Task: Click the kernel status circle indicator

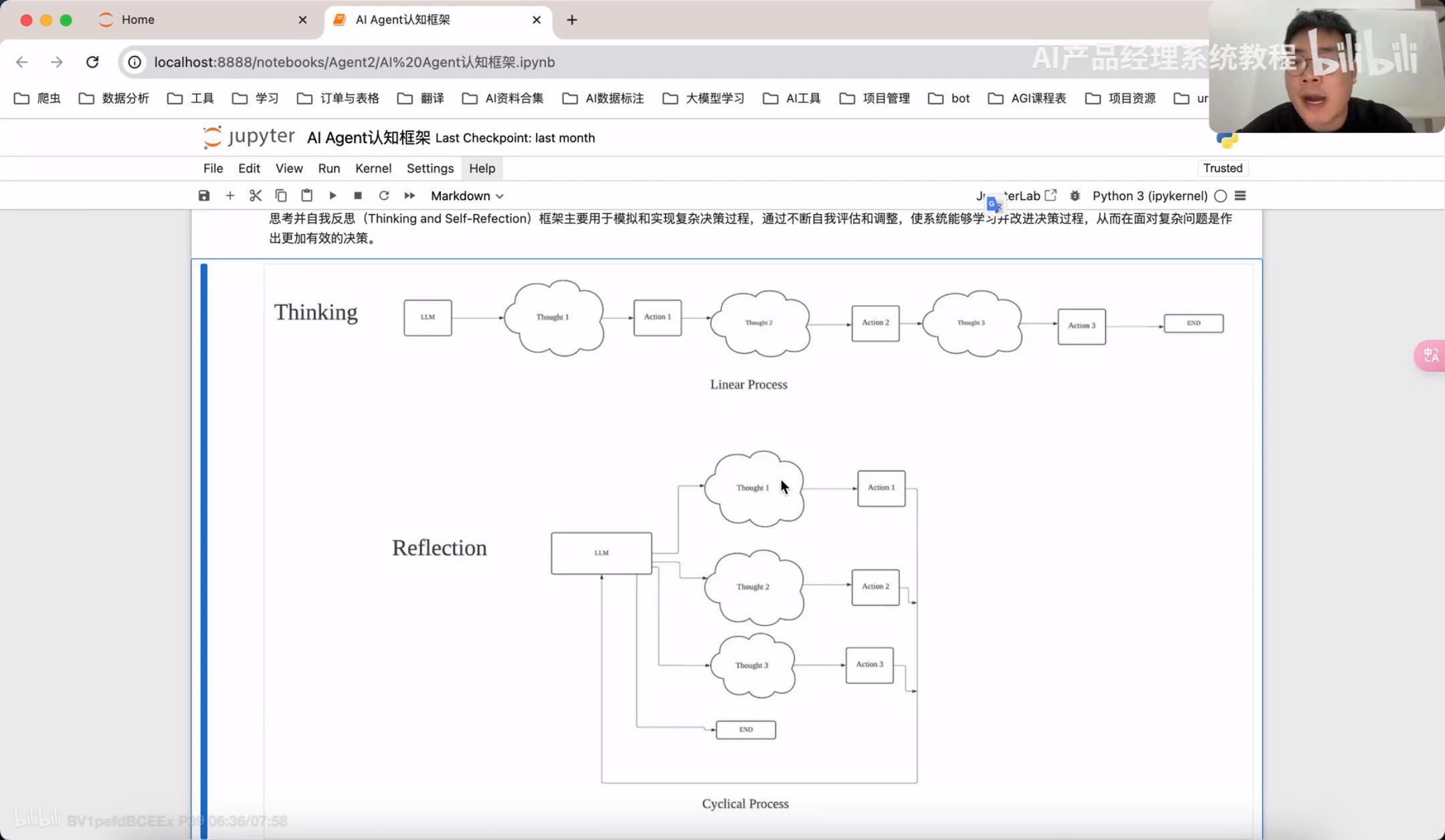Action: [1220, 195]
